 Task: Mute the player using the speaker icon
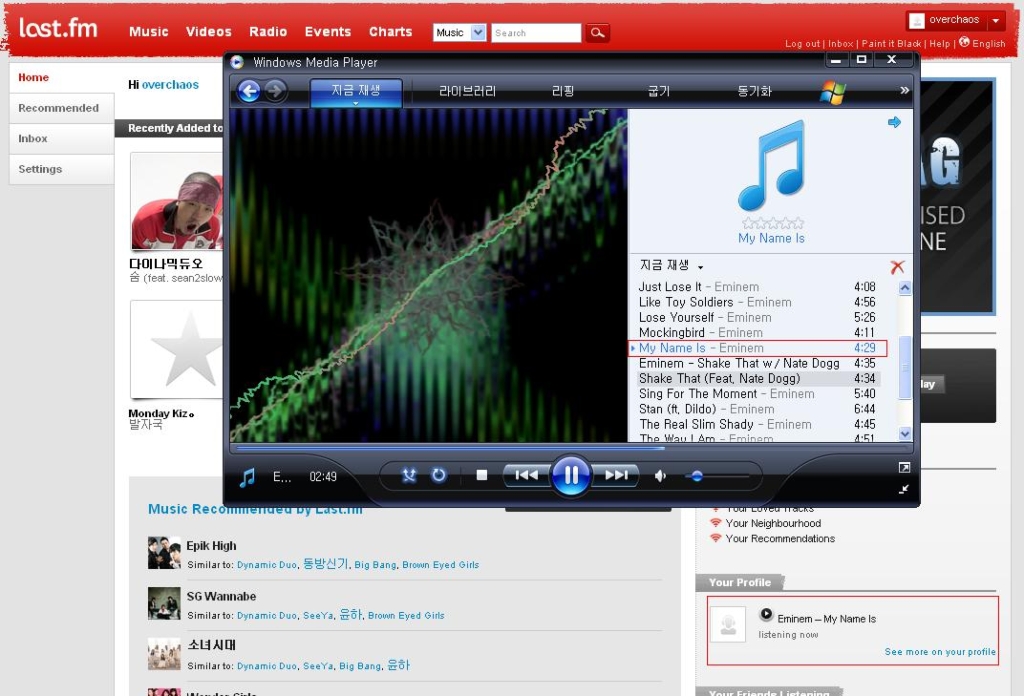660,476
